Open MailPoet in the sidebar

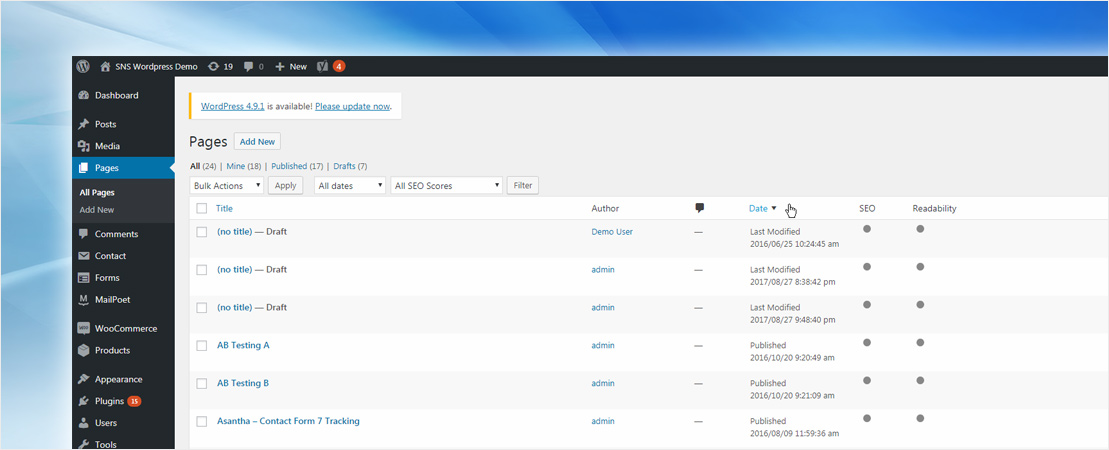(112, 299)
